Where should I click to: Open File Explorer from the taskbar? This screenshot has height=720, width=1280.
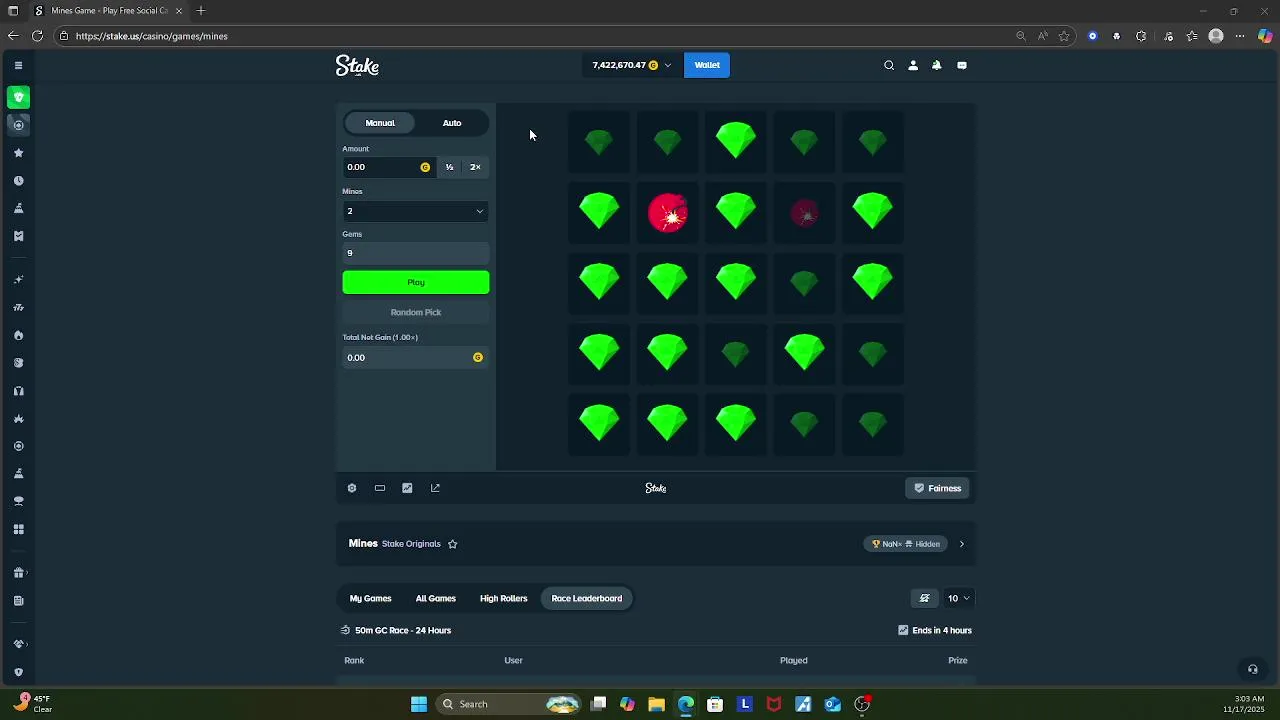(656, 704)
